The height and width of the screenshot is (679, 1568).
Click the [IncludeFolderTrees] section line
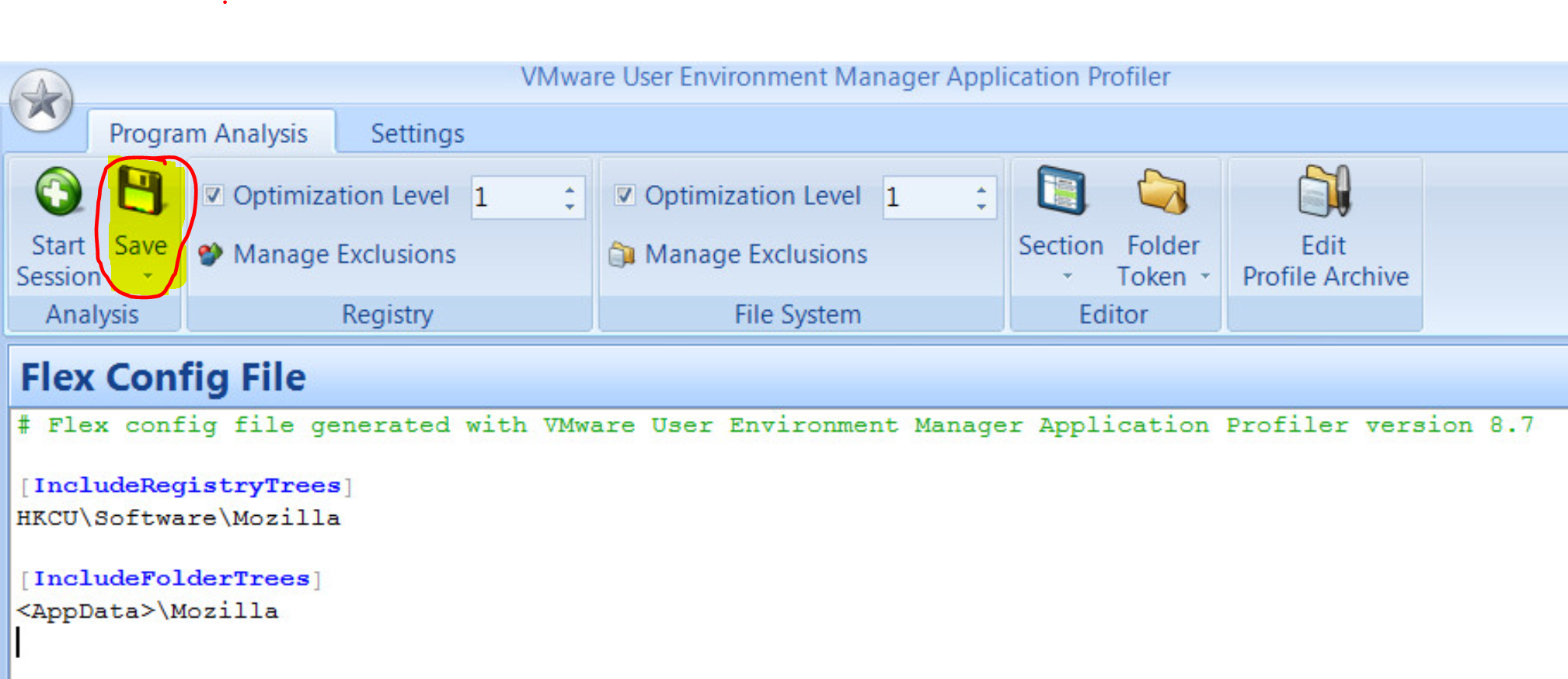click(x=170, y=580)
